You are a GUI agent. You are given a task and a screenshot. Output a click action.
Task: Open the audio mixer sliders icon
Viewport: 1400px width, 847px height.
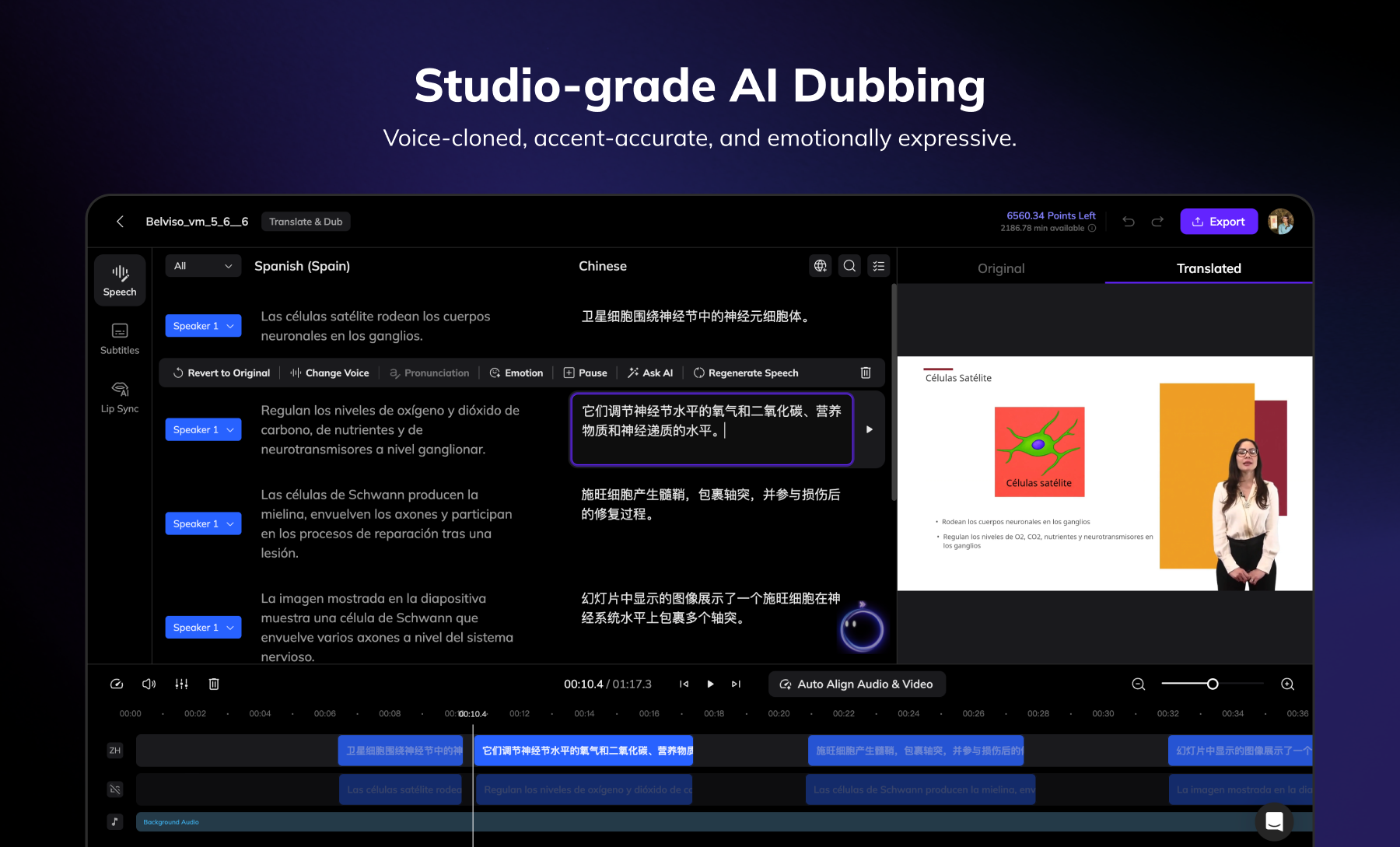[181, 684]
